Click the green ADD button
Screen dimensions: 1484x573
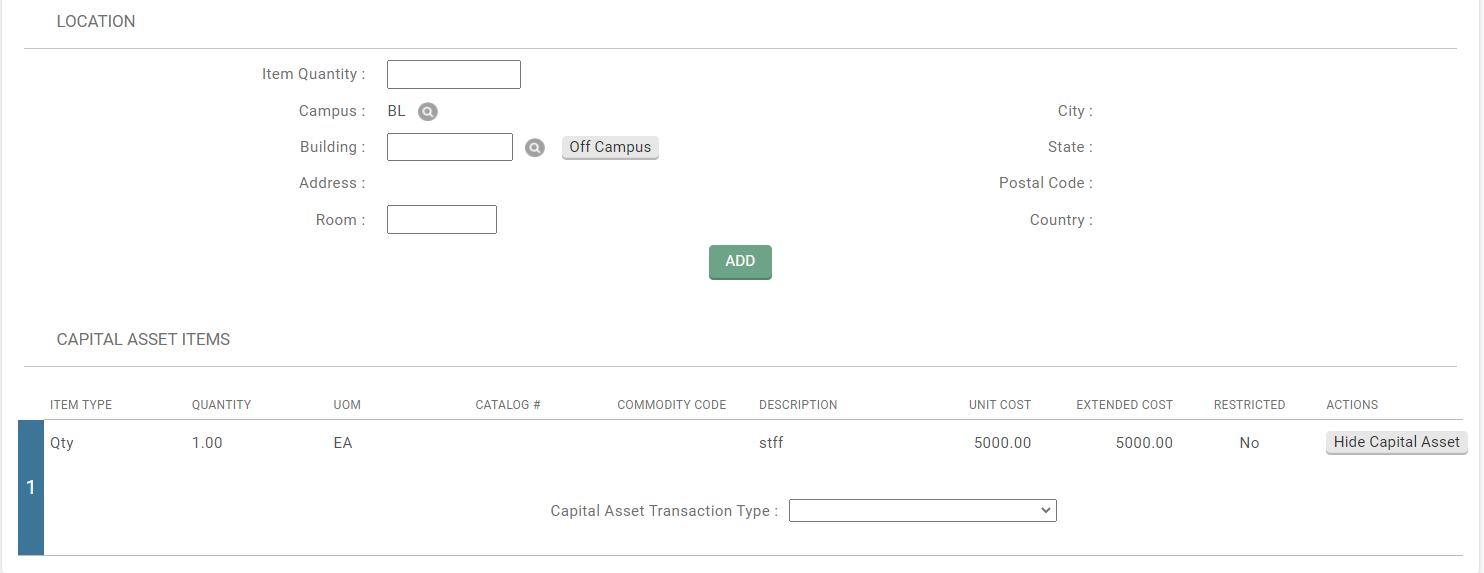point(740,262)
